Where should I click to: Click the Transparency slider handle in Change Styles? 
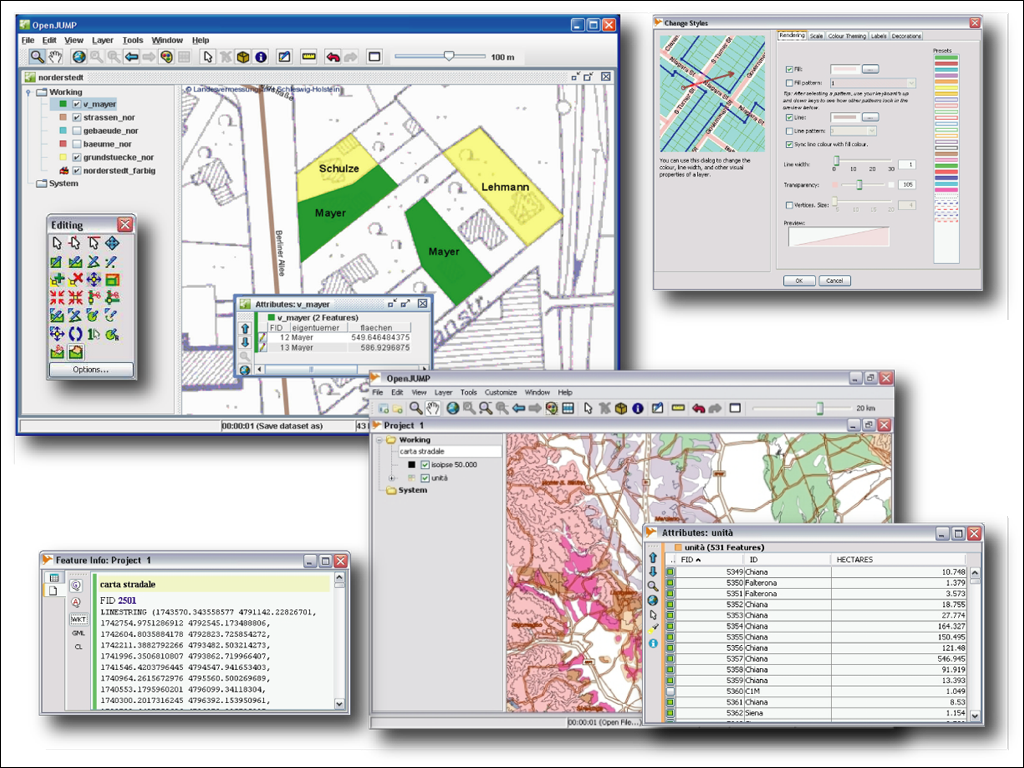point(859,185)
